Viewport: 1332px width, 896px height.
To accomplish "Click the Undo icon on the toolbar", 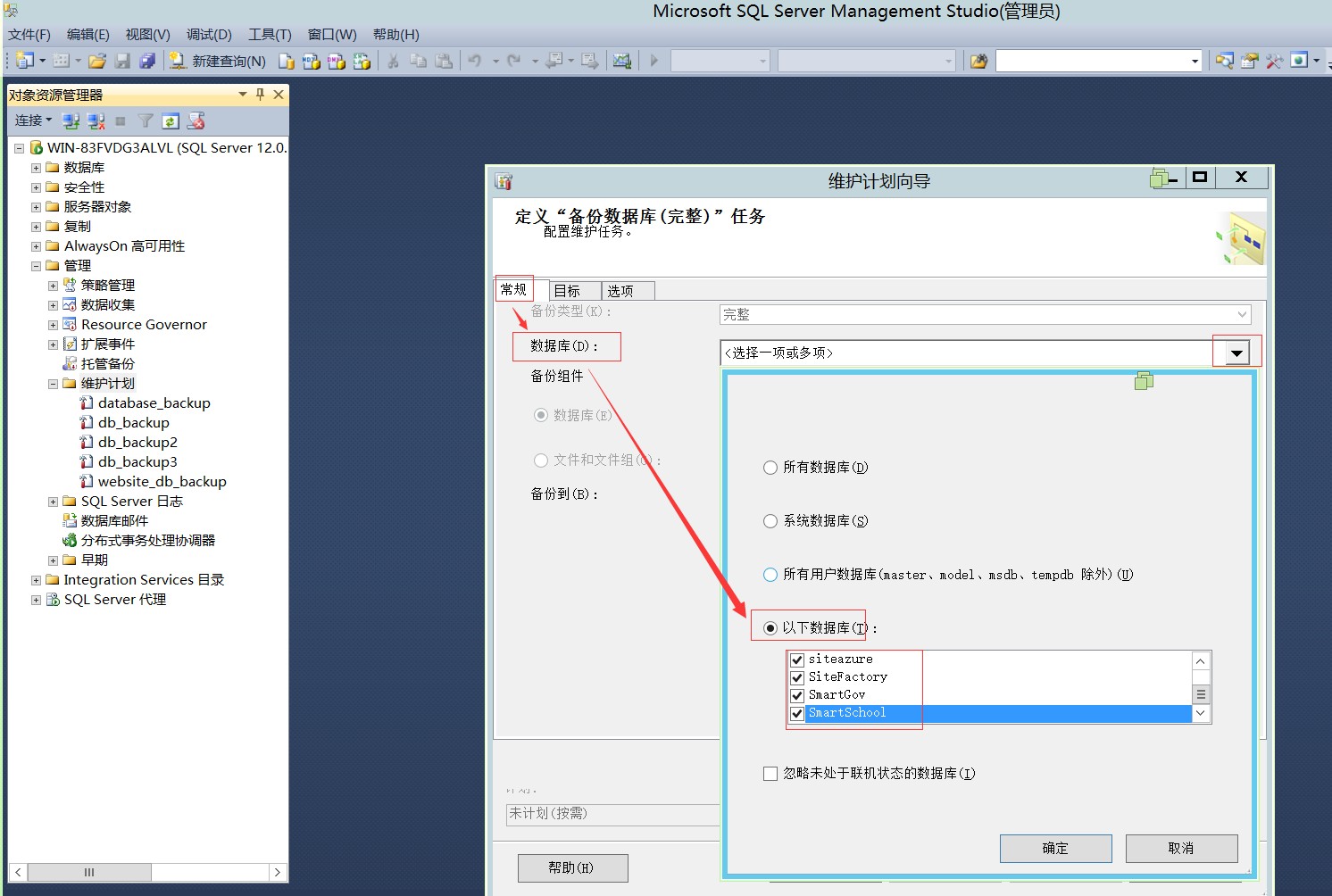I will click(x=474, y=60).
